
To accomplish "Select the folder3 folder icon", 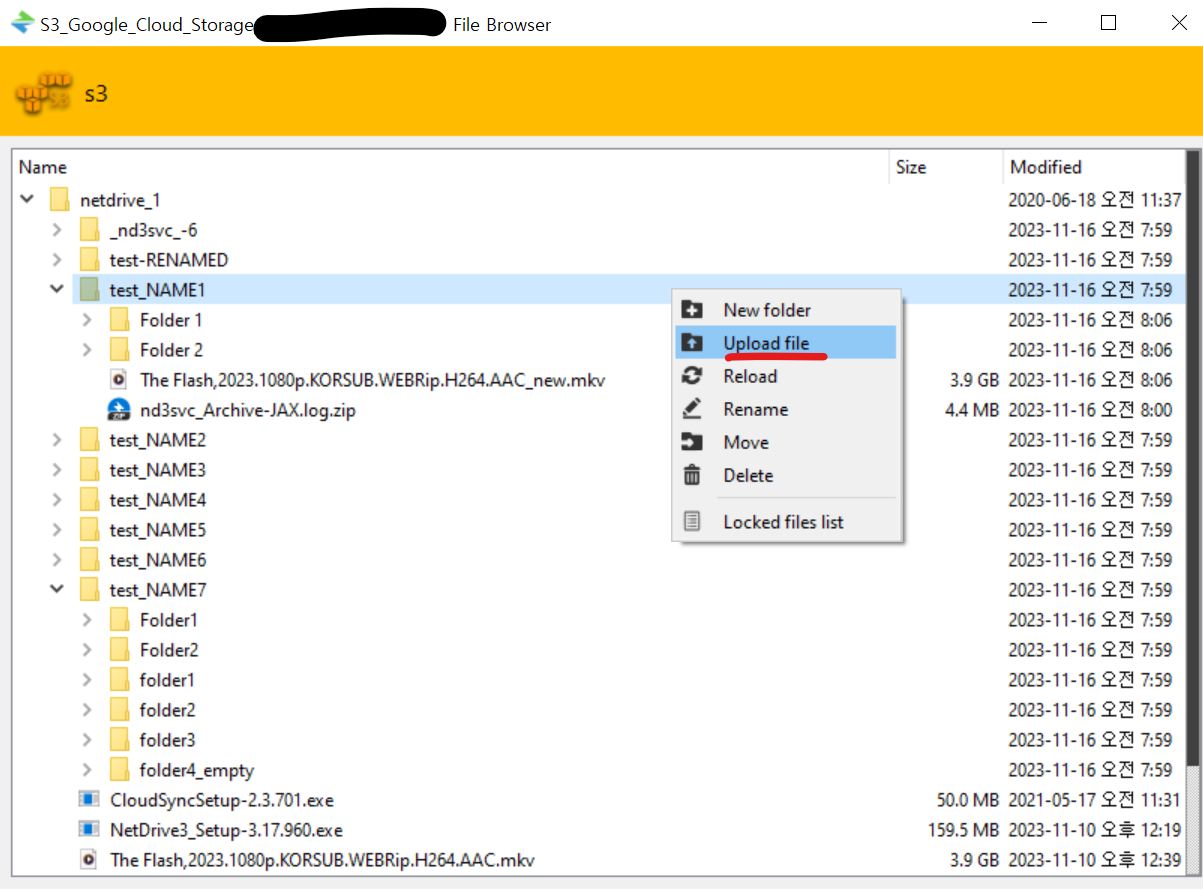I will (120, 740).
